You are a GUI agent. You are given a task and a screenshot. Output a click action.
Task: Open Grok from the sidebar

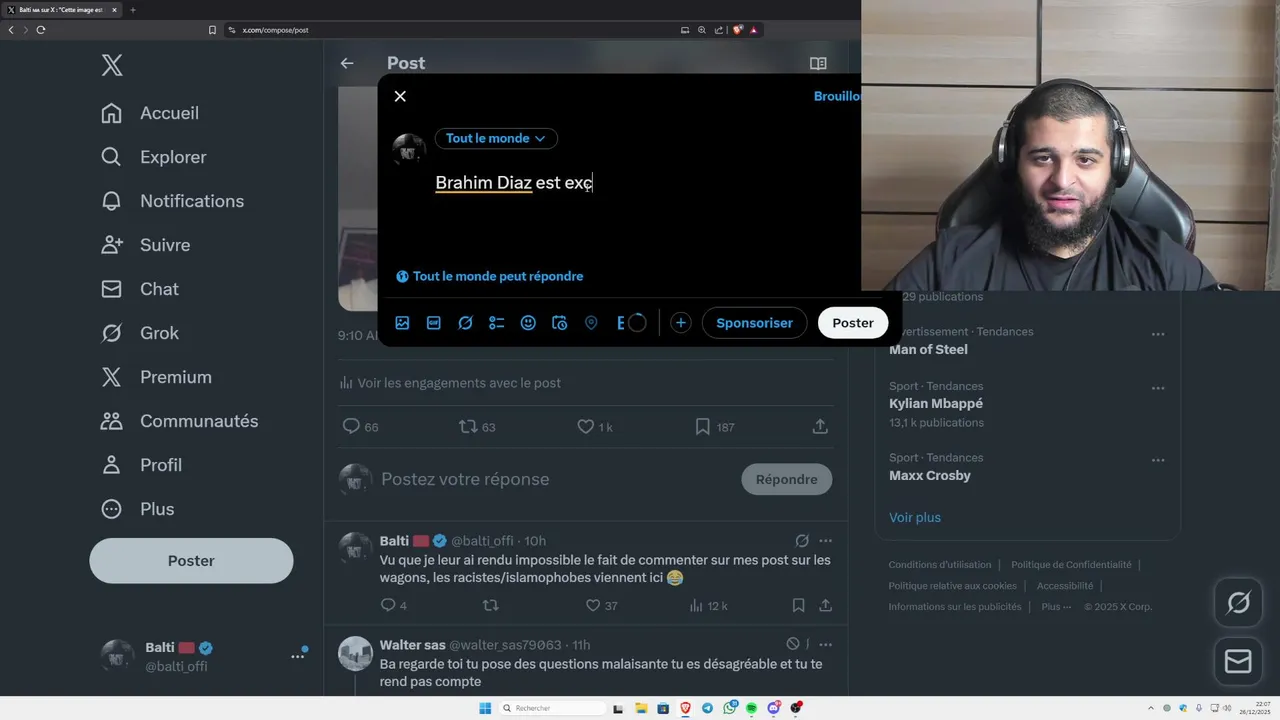pyautogui.click(x=140, y=333)
